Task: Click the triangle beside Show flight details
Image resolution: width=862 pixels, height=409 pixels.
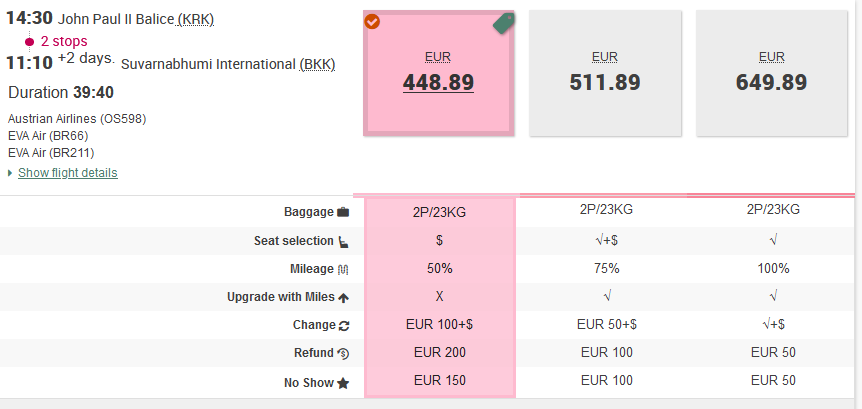Action: [x=10, y=173]
